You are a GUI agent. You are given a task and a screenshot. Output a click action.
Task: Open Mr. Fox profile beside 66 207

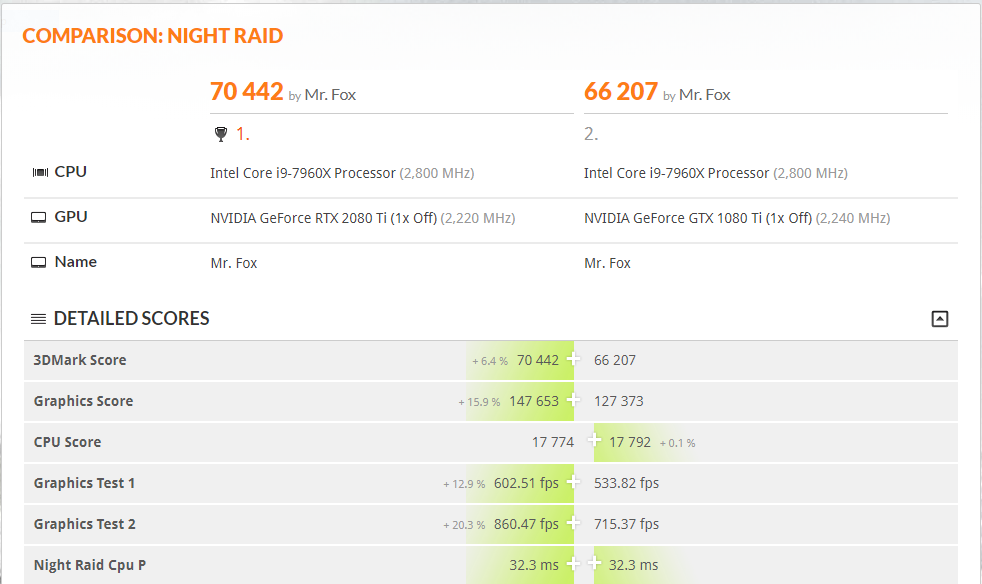(x=705, y=95)
